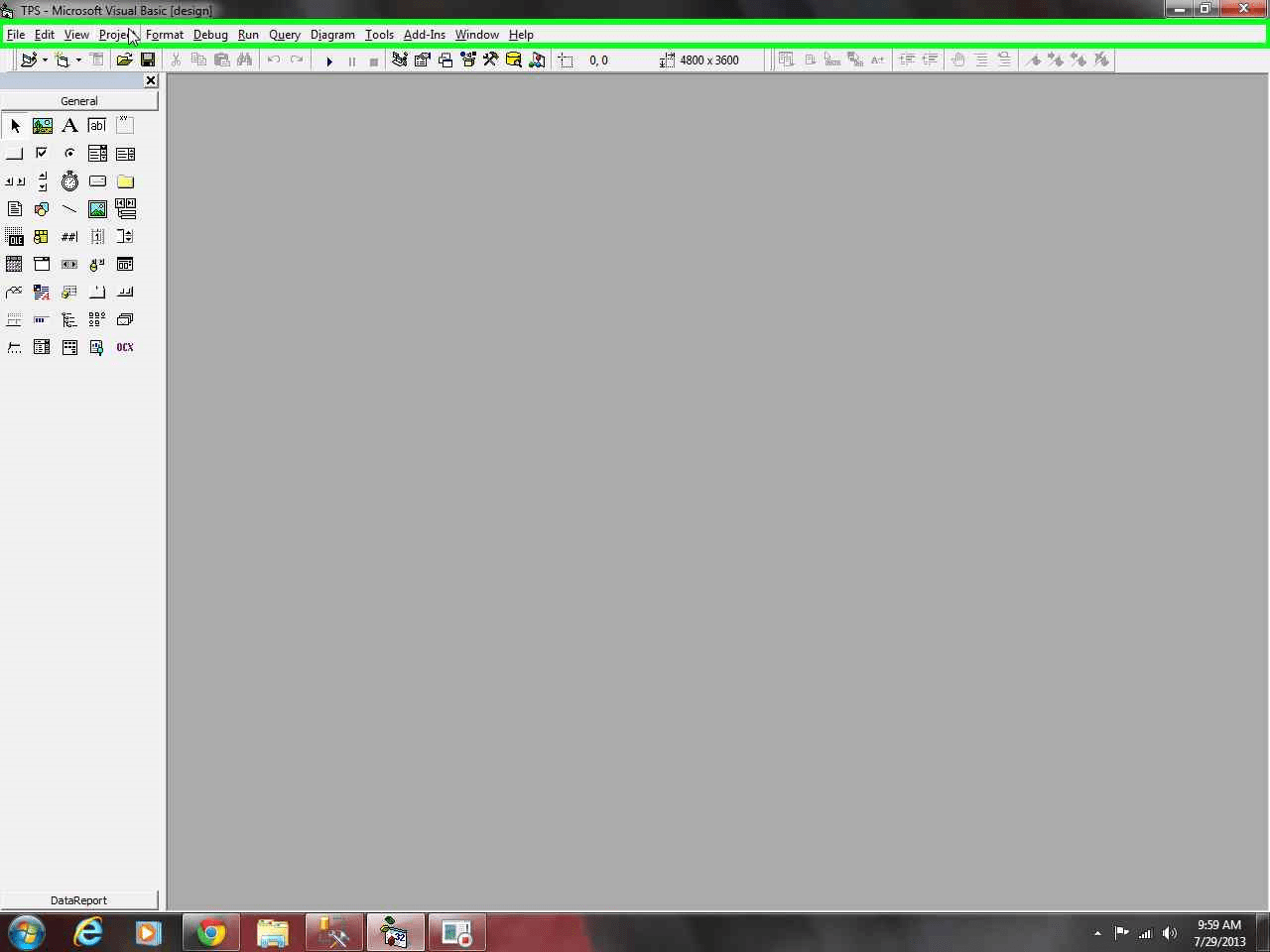Open the View menu
The height and width of the screenshot is (952, 1270).
[x=76, y=35]
